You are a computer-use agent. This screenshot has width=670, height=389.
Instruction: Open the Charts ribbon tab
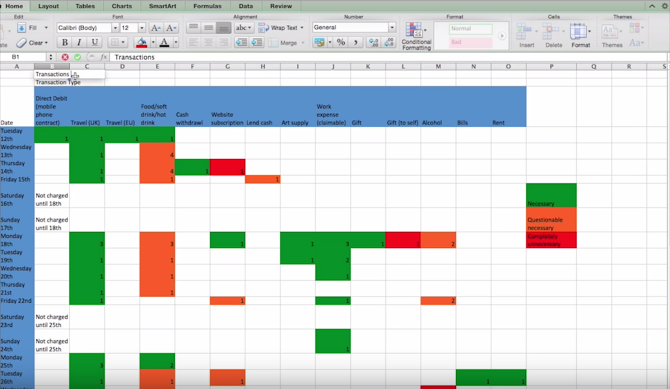[x=122, y=6]
